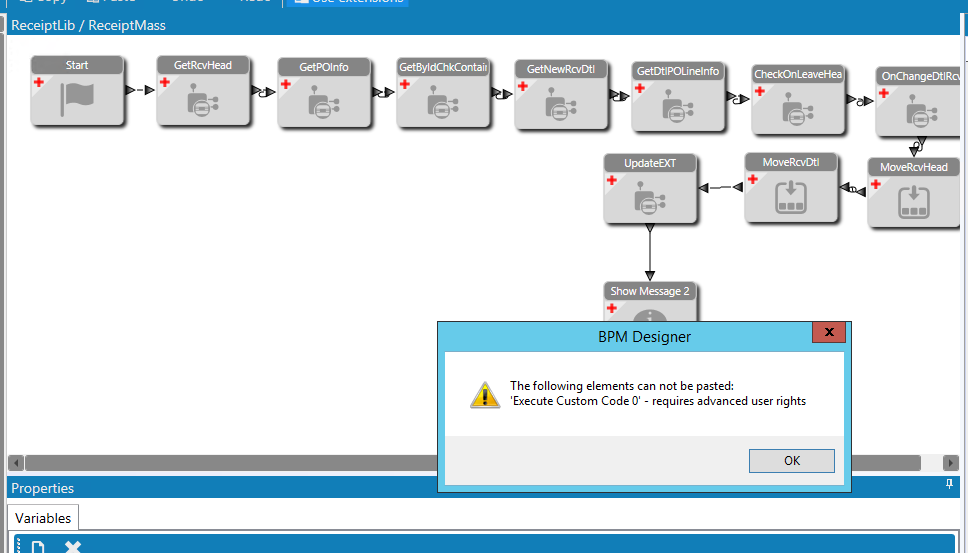Select the CheckOnLeaveHea method node
The width and height of the screenshot is (968, 553).
[798, 99]
